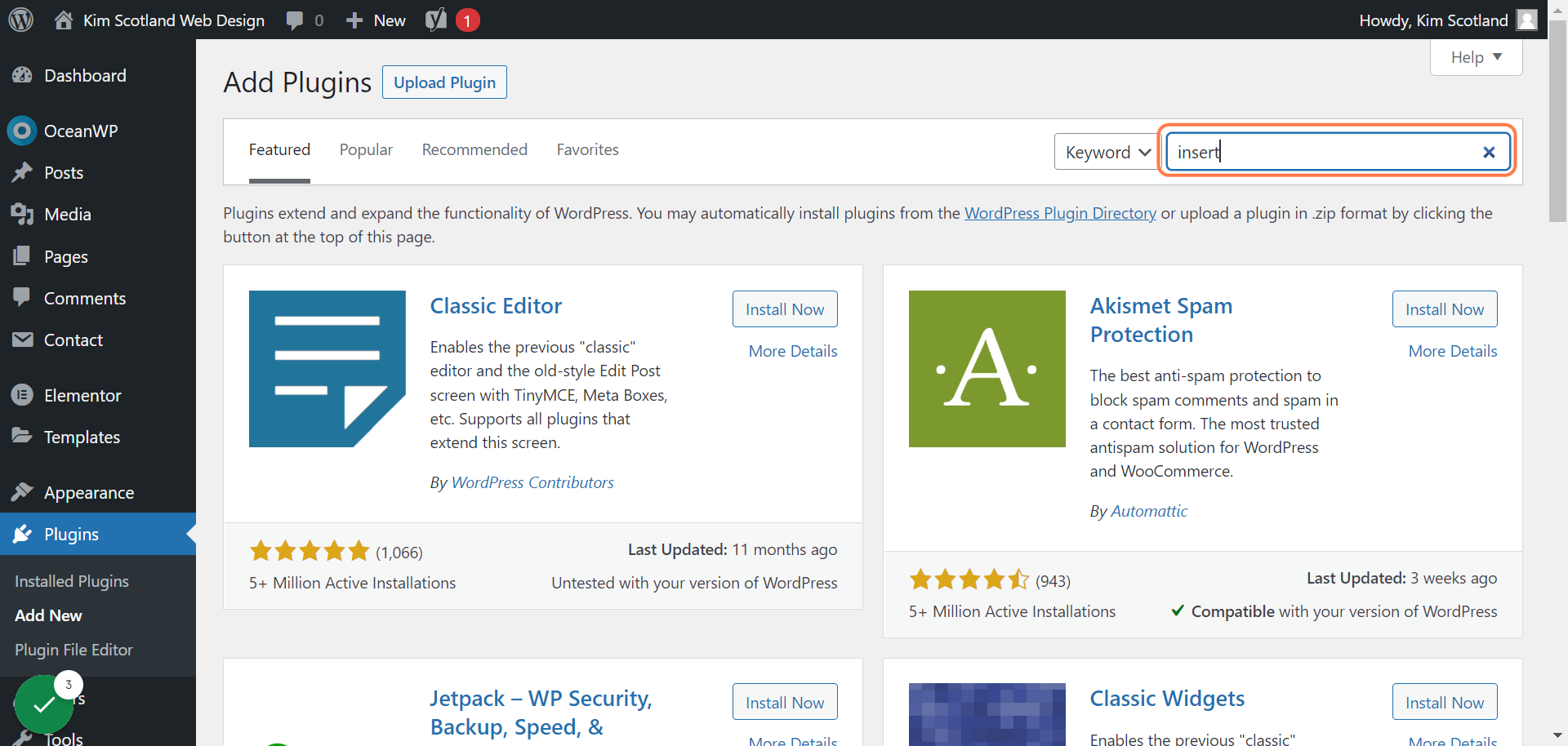
Task: Switch to the Favorites tab
Action: click(x=588, y=149)
